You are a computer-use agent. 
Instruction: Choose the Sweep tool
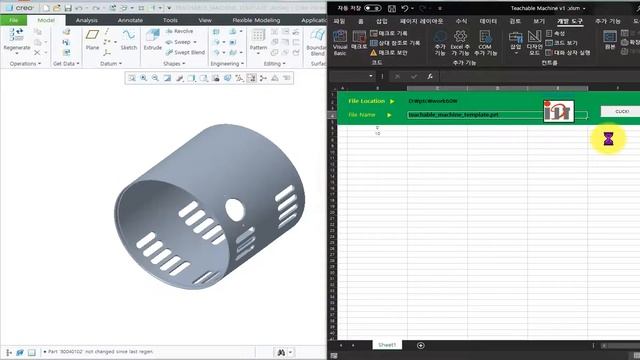tap(178, 42)
